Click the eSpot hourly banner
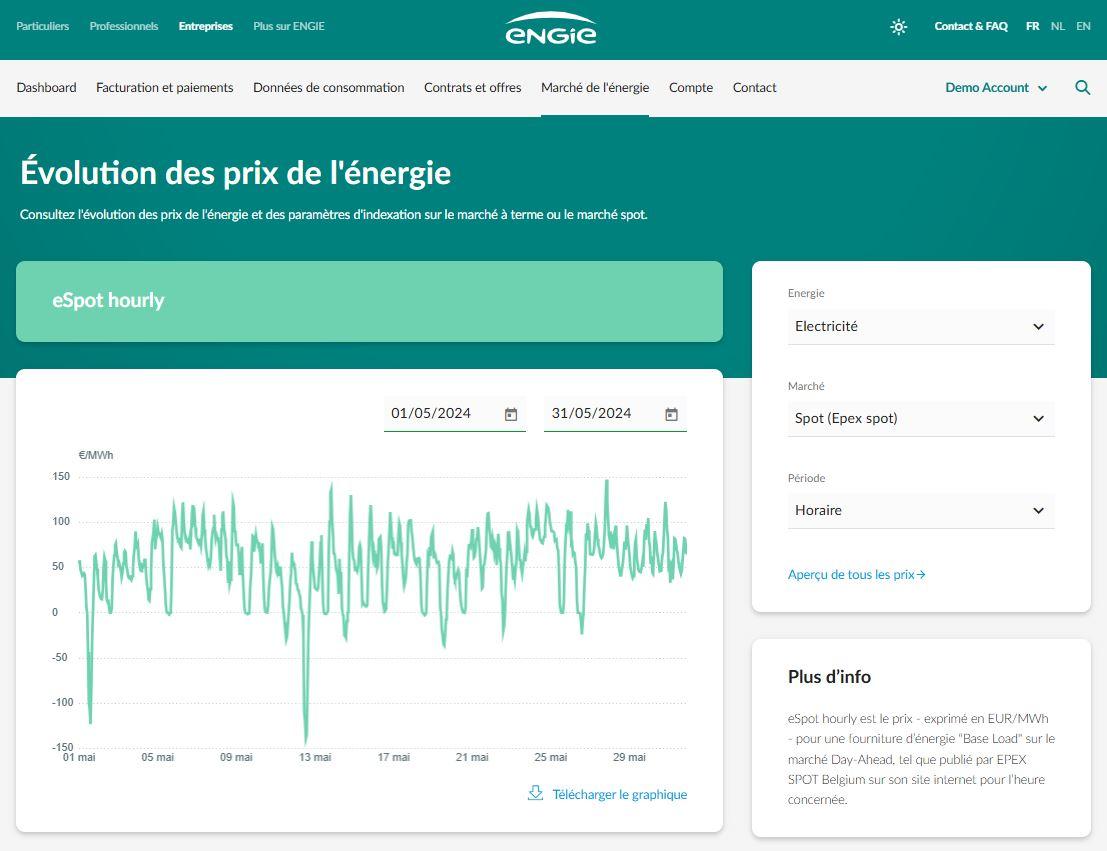Screen dimensions: 1107x851 (369, 302)
